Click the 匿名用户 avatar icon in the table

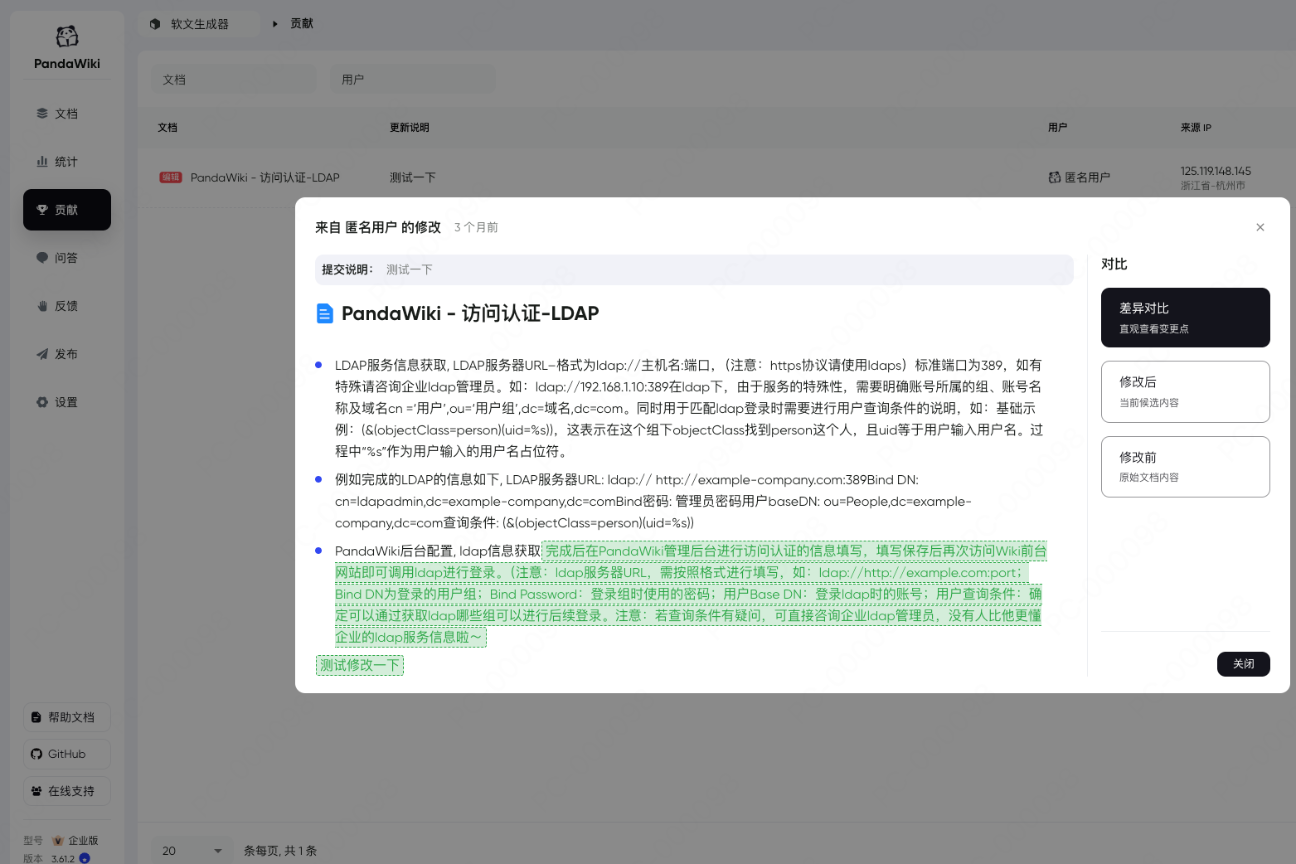click(1054, 177)
